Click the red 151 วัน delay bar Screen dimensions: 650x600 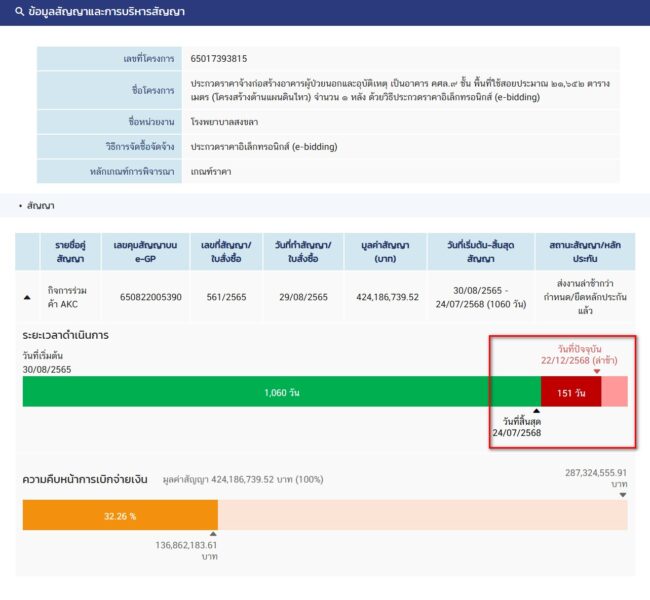(x=570, y=392)
